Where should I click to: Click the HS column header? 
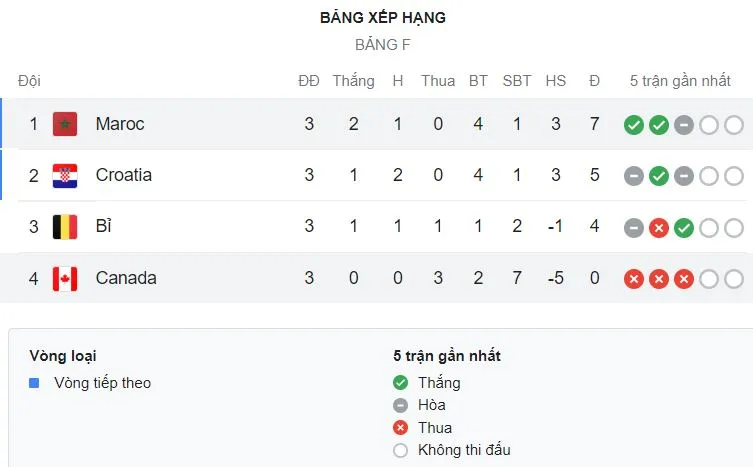pos(555,81)
